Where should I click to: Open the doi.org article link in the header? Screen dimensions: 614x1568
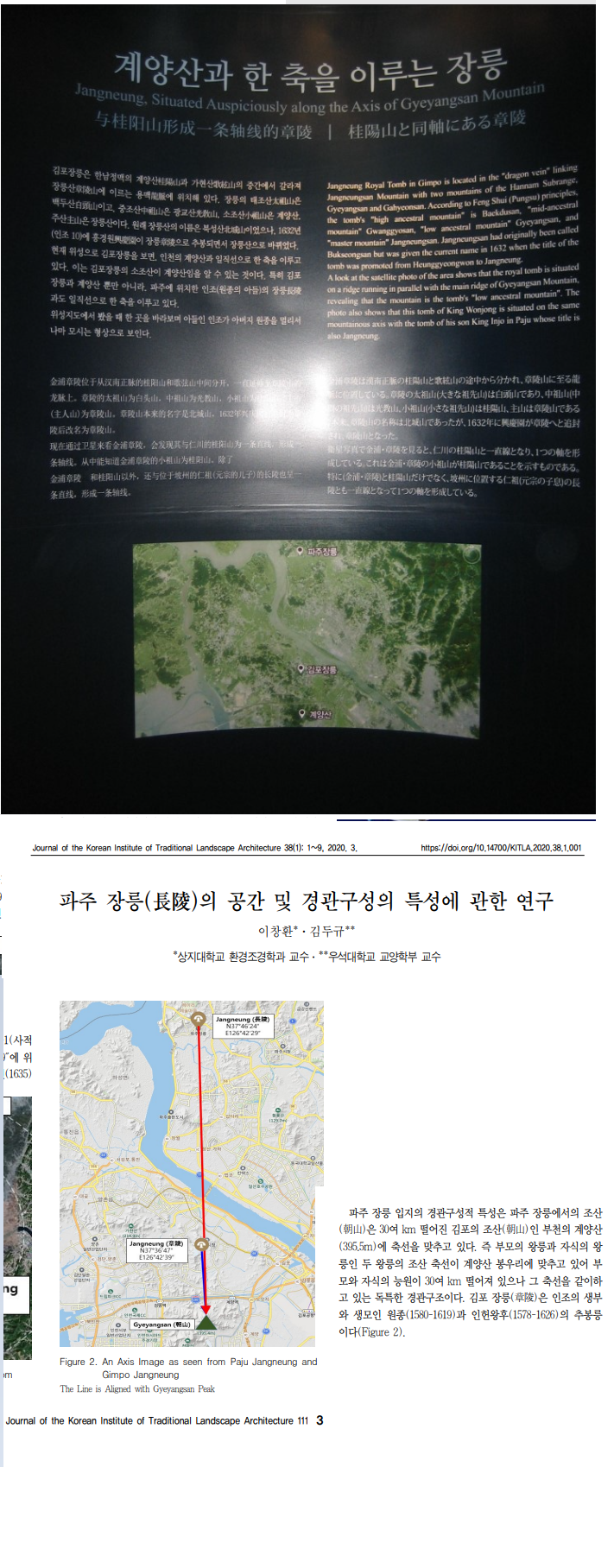(x=501, y=848)
